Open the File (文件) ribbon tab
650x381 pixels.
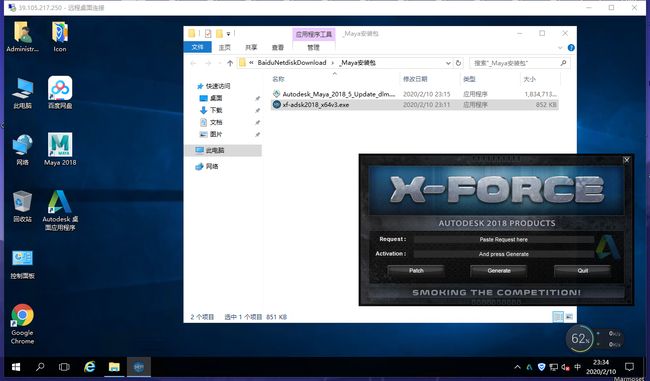point(198,47)
